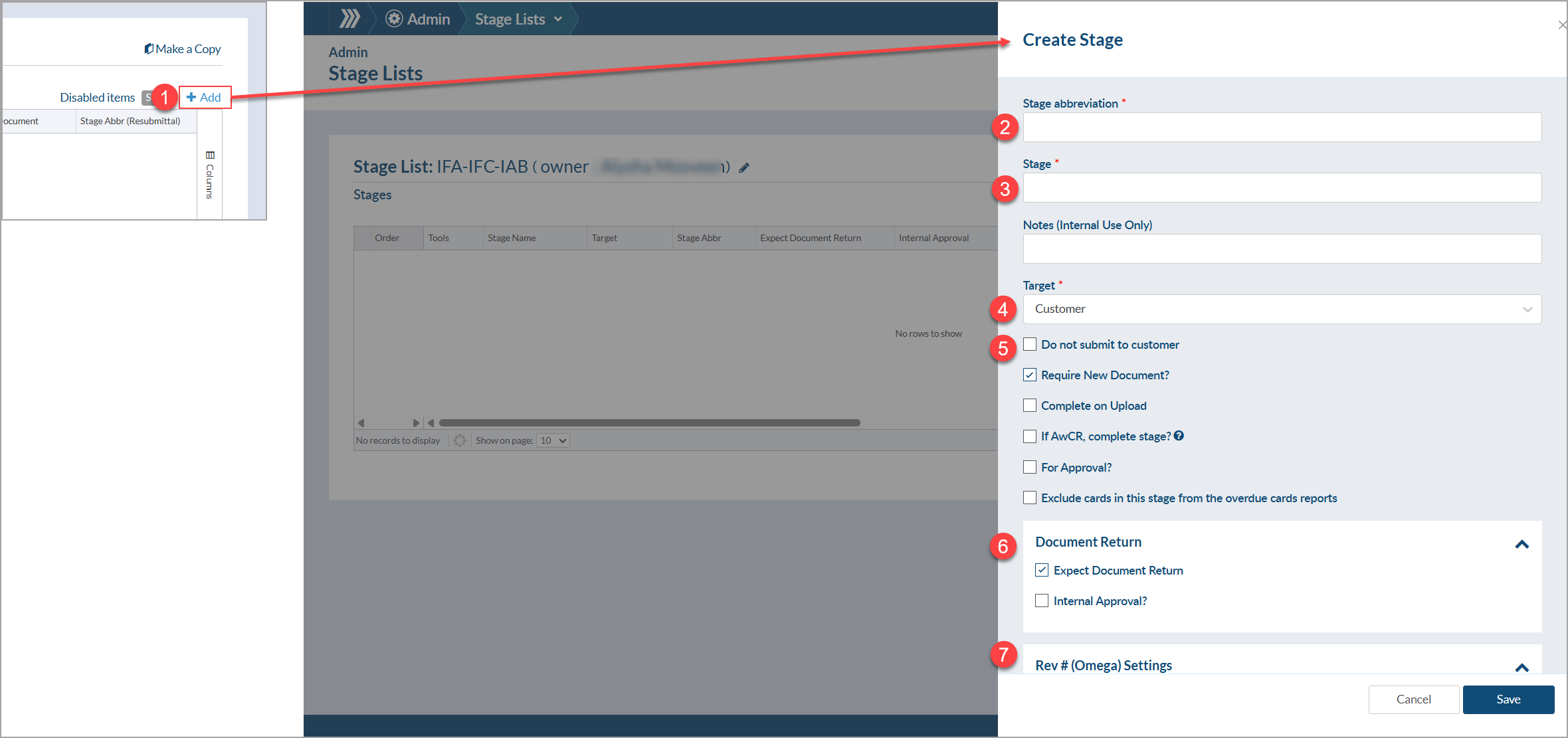Click the Save button
Viewport: 1568px width, 738px height.
tap(1508, 699)
